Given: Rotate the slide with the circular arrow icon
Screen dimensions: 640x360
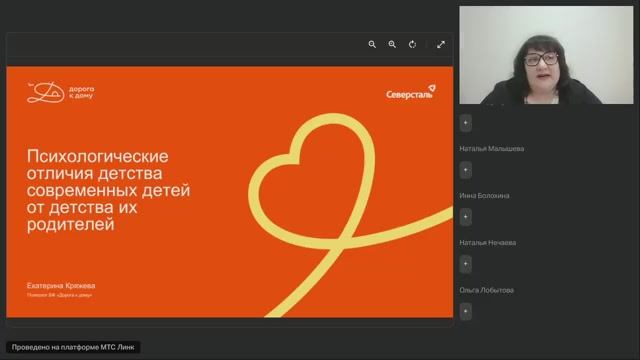Looking at the screenshot, I should coord(413,44).
